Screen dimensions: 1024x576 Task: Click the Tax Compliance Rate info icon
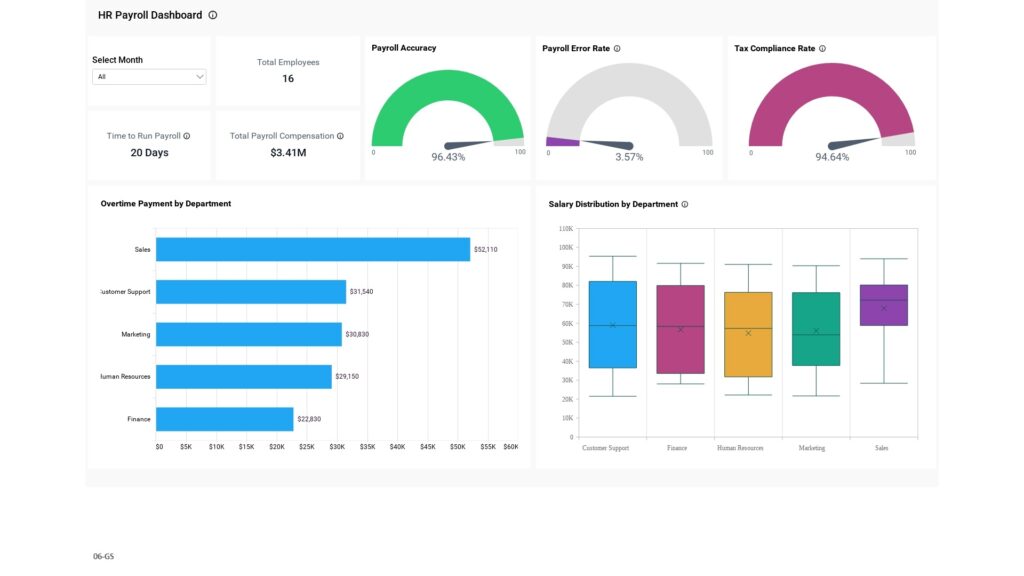tap(822, 48)
